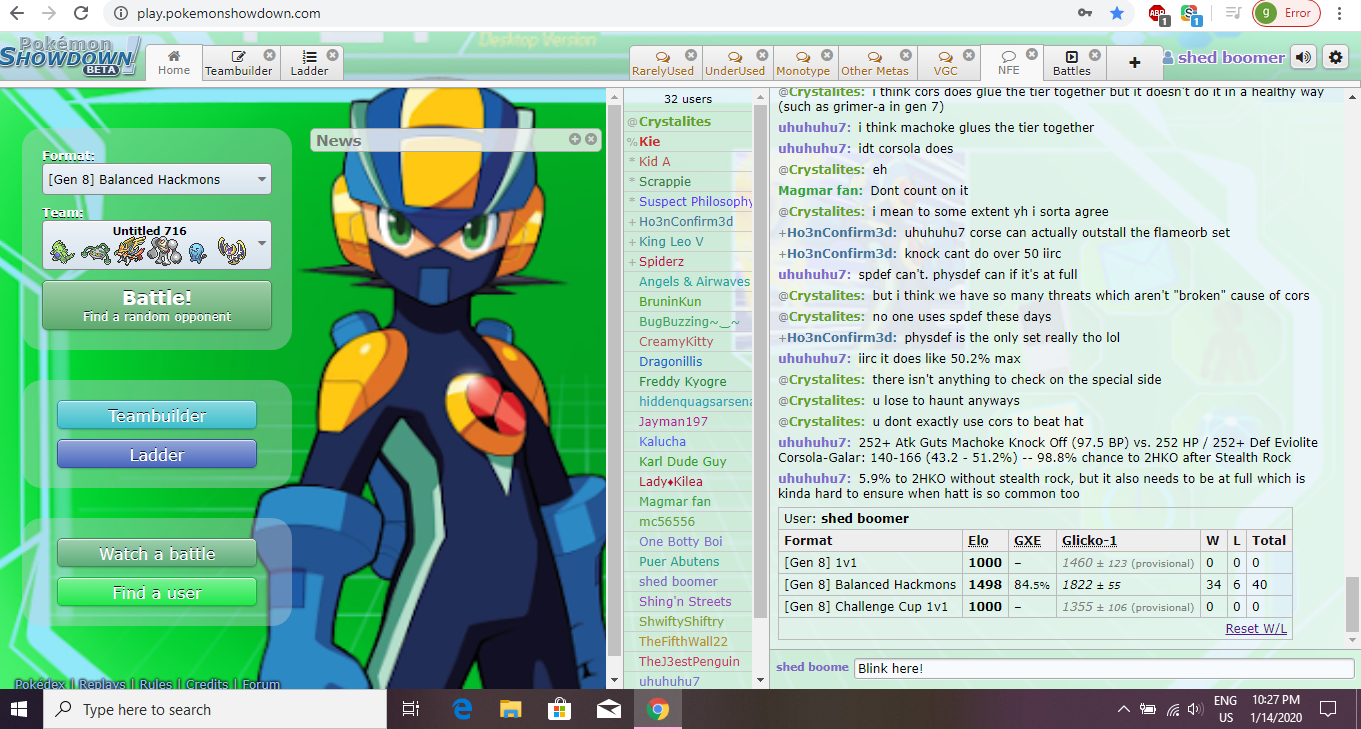Go back with the browser arrow

17,13
